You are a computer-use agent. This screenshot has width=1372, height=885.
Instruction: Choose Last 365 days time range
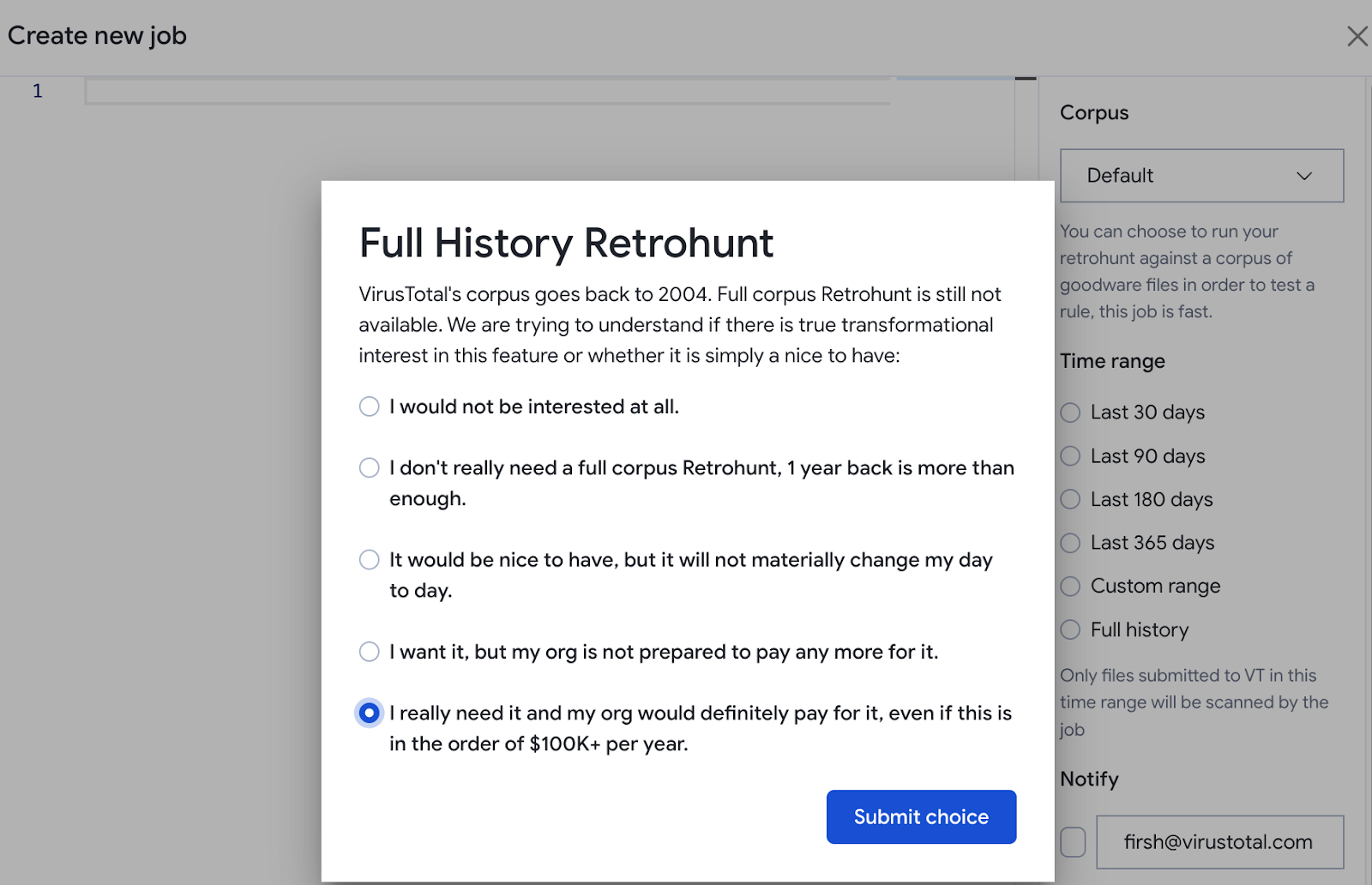[1070, 543]
